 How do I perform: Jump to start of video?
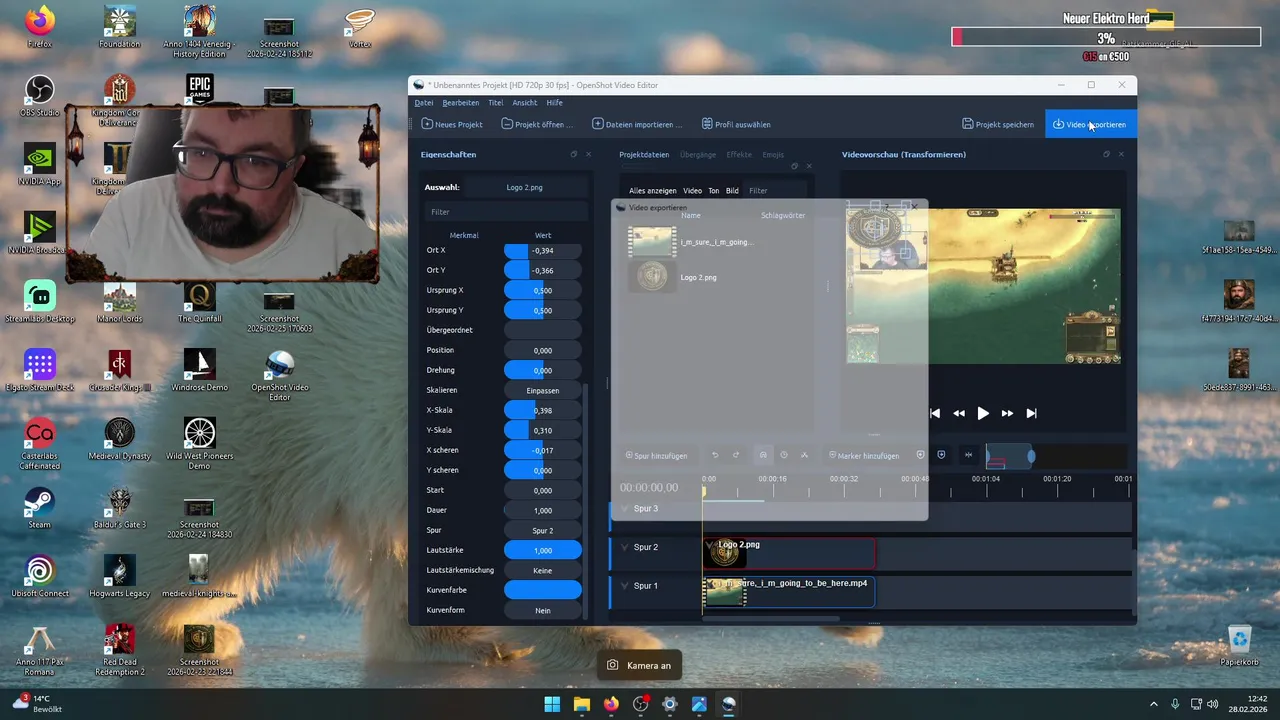pyautogui.click(x=935, y=413)
